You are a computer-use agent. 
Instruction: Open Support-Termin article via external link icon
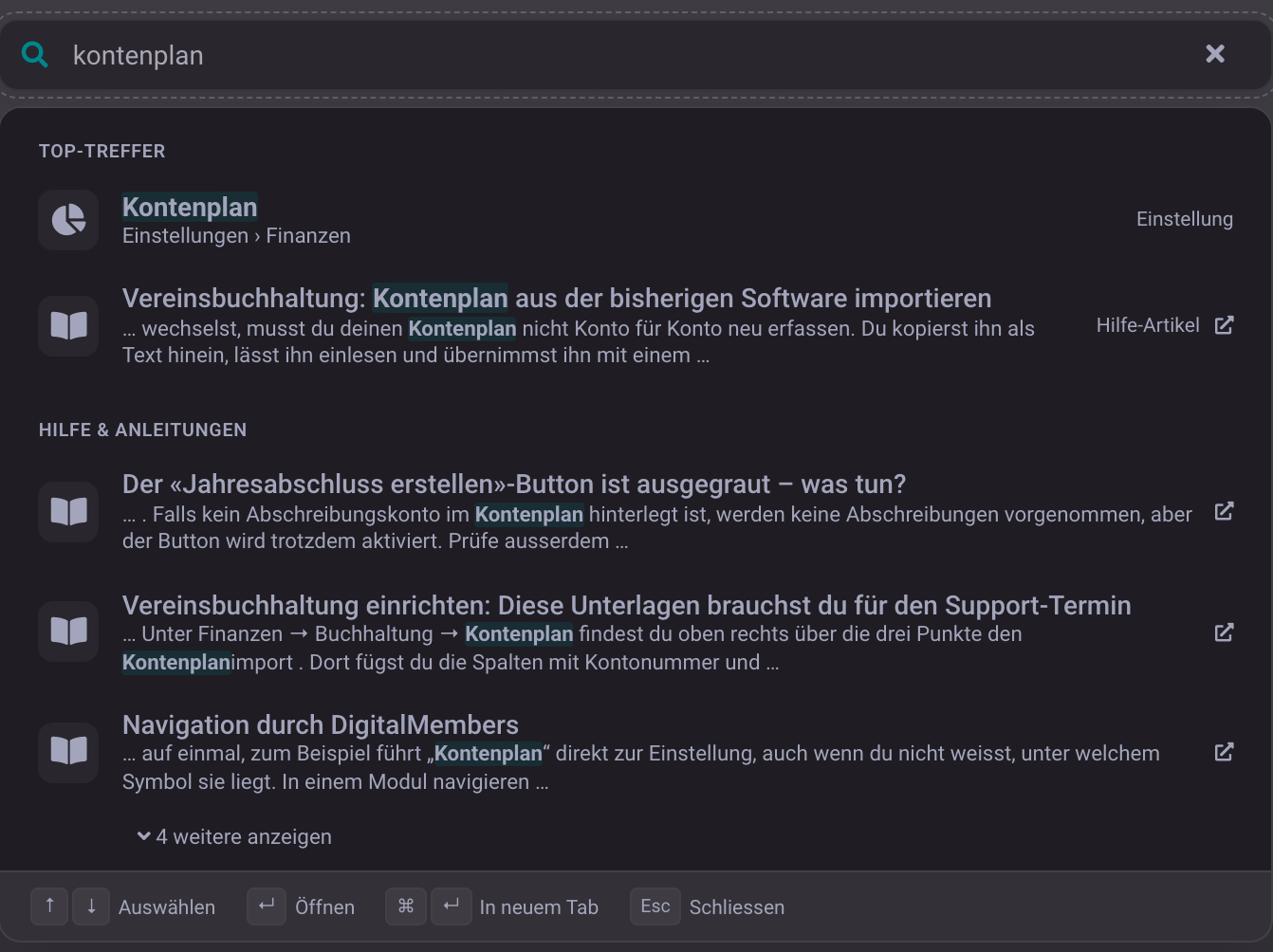tap(1225, 632)
